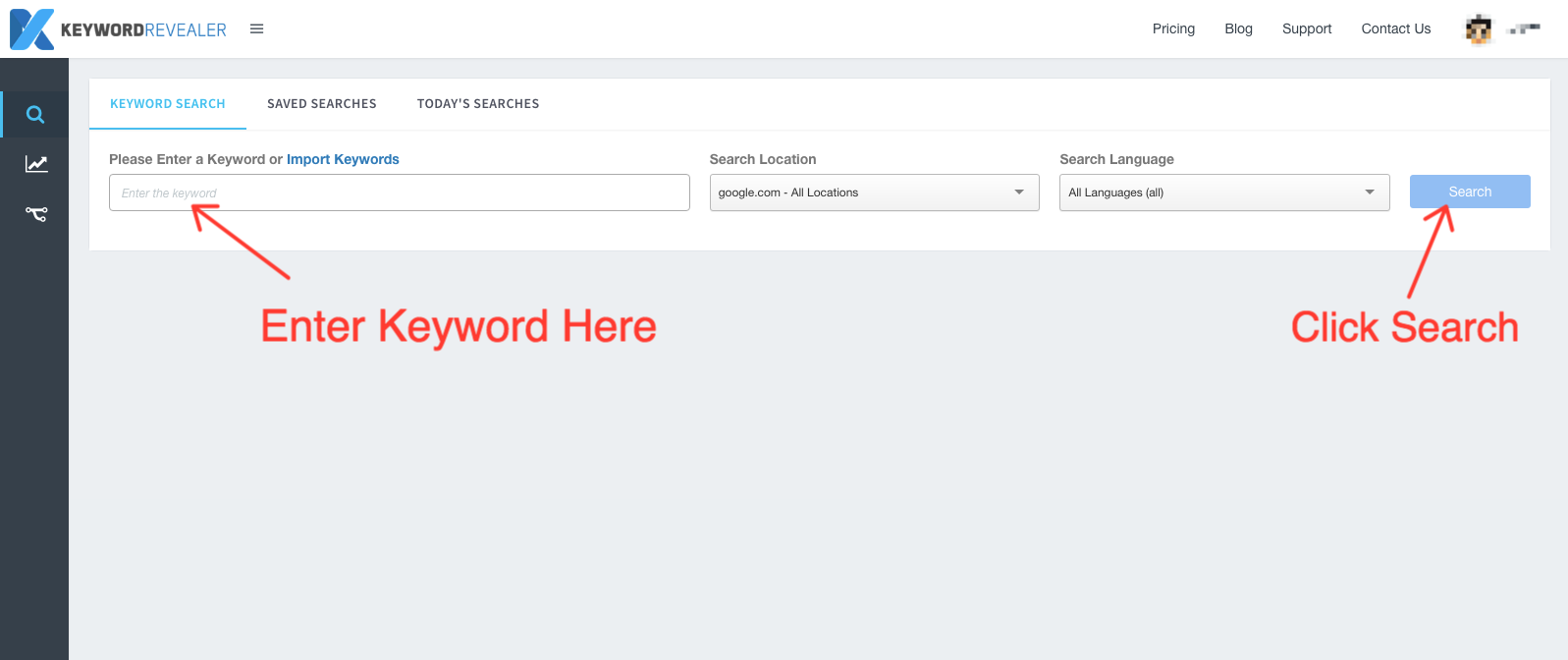Expand the Search Language dropdown
This screenshot has width=1568, height=660.
[x=1224, y=192]
